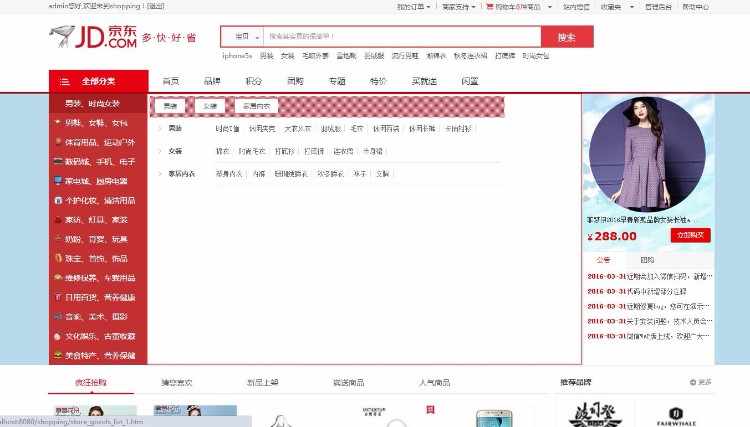Click the 雪地靴 hot search keyword
The height and width of the screenshot is (427, 750).
pos(346,56)
